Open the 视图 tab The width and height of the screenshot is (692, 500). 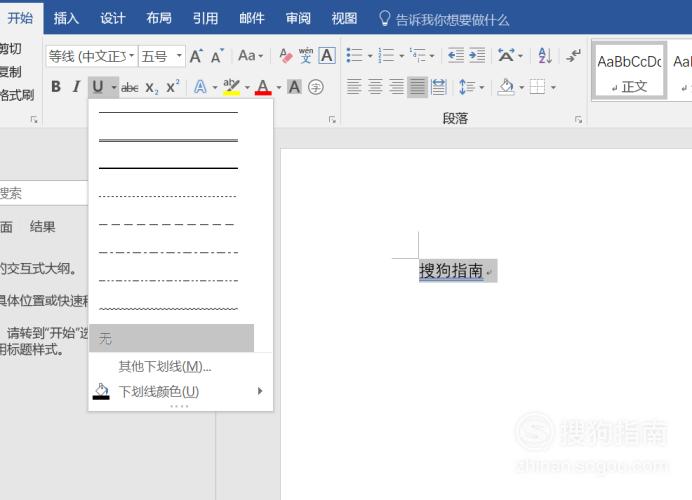coord(344,18)
